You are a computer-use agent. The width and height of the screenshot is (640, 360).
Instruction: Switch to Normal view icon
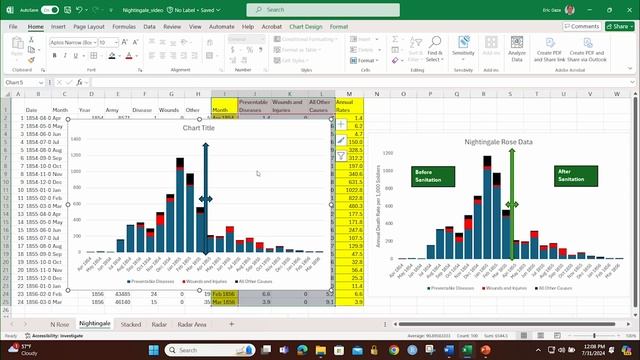point(524,336)
